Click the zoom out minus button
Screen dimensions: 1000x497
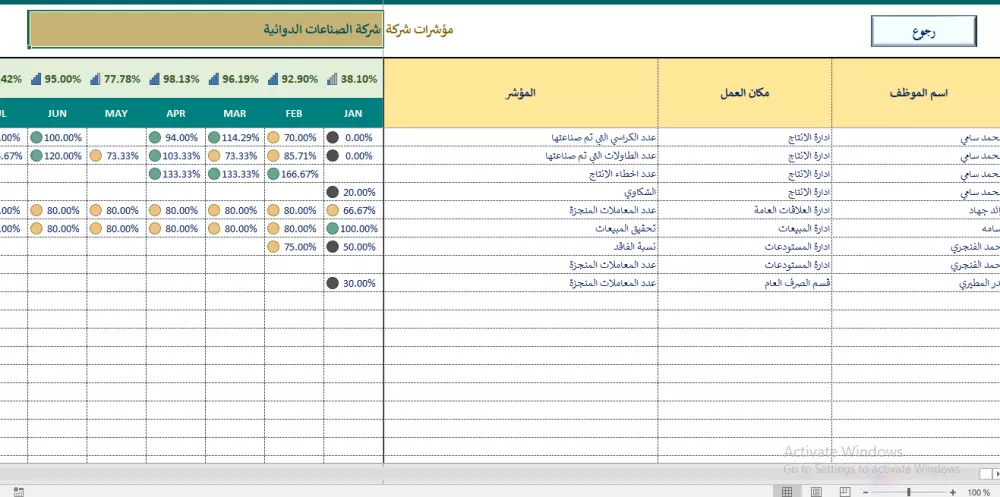click(865, 492)
